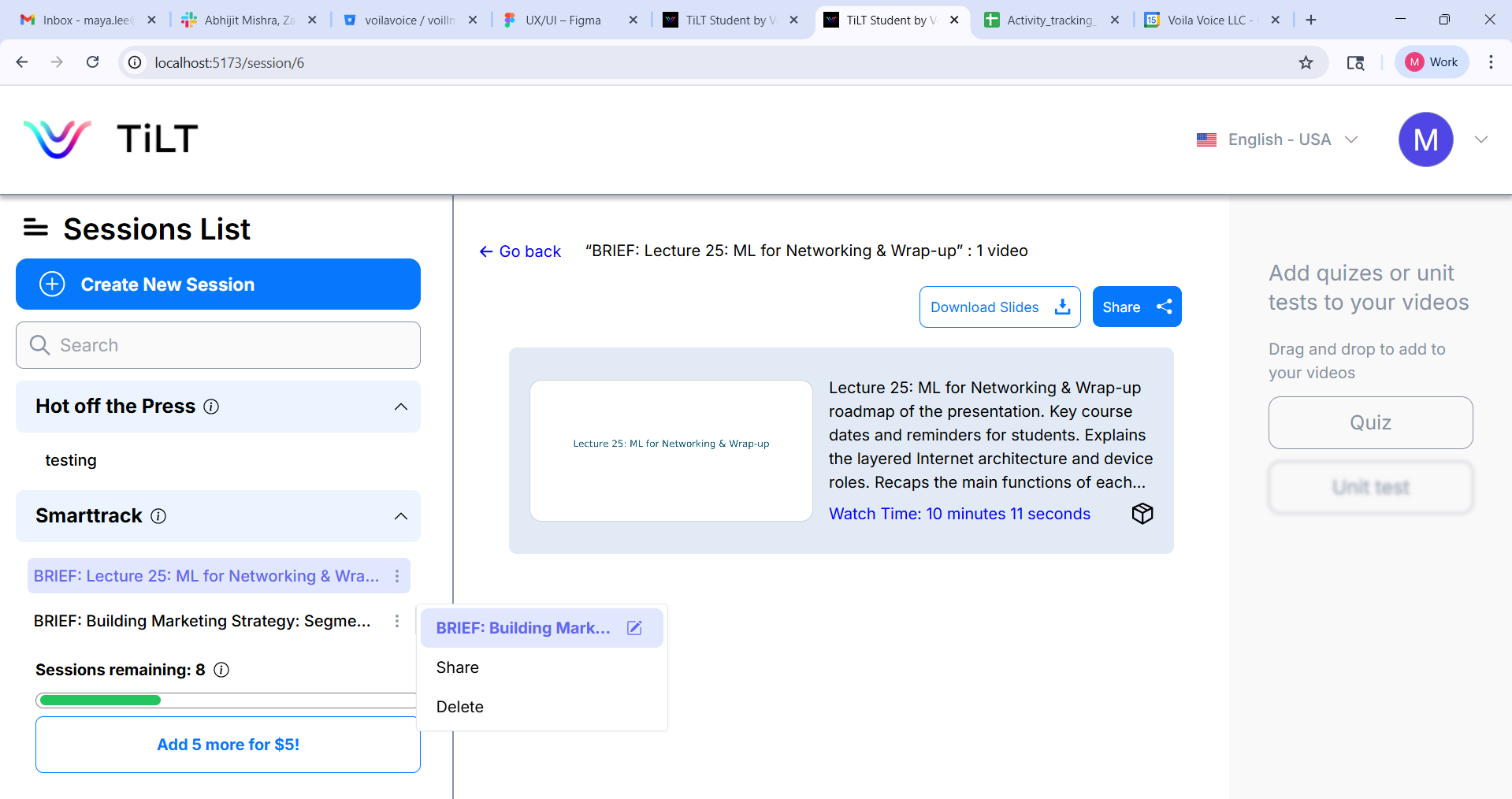The width and height of the screenshot is (1512, 799).
Task: Click the Download Slides button
Action: click(999, 307)
